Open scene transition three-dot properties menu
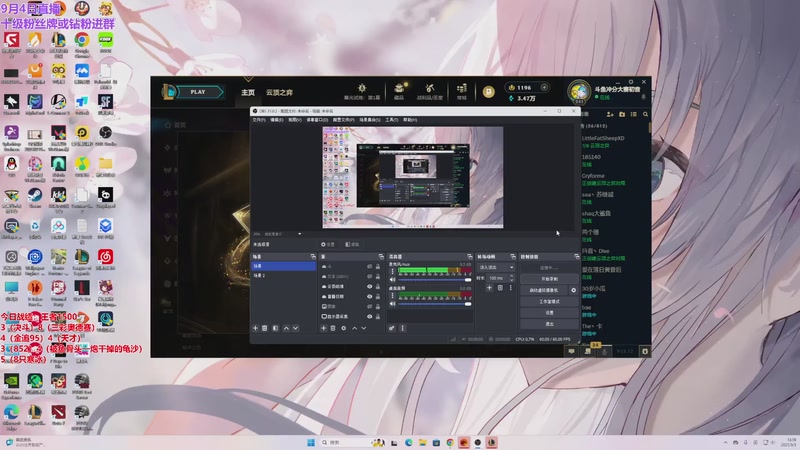 511,288
